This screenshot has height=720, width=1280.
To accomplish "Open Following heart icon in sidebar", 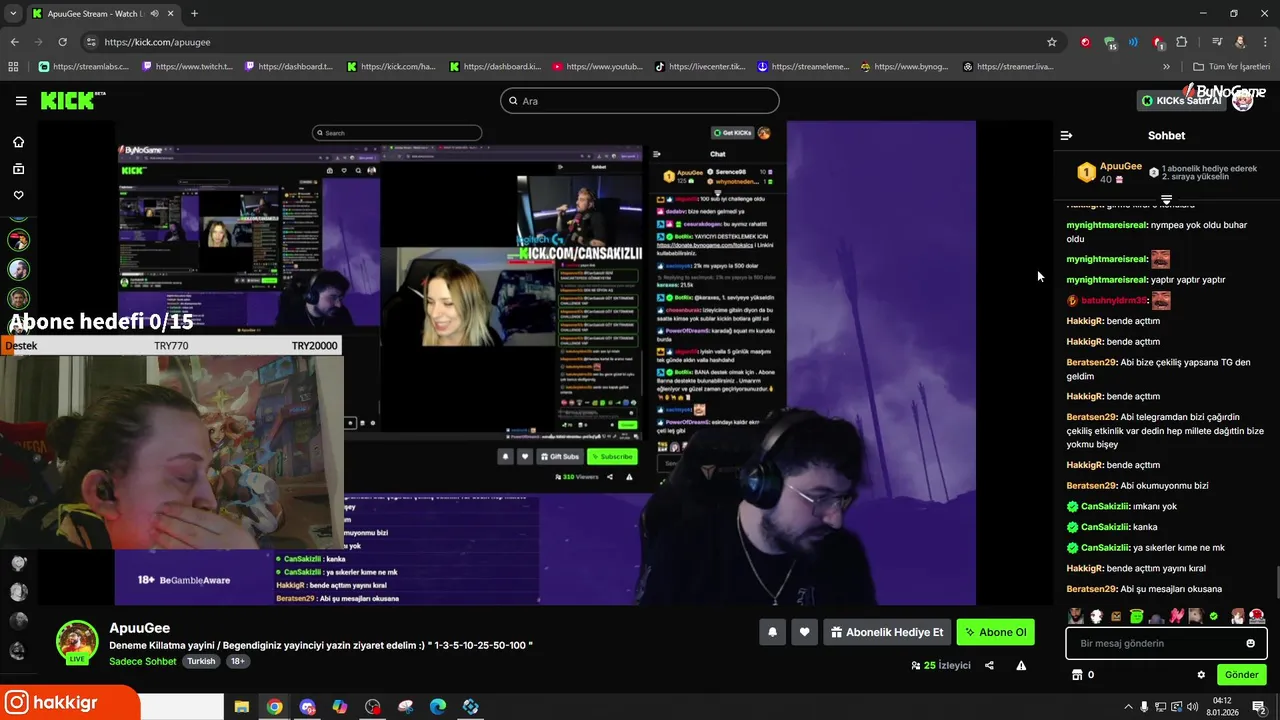I will pyautogui.click(x=18, y=195).
